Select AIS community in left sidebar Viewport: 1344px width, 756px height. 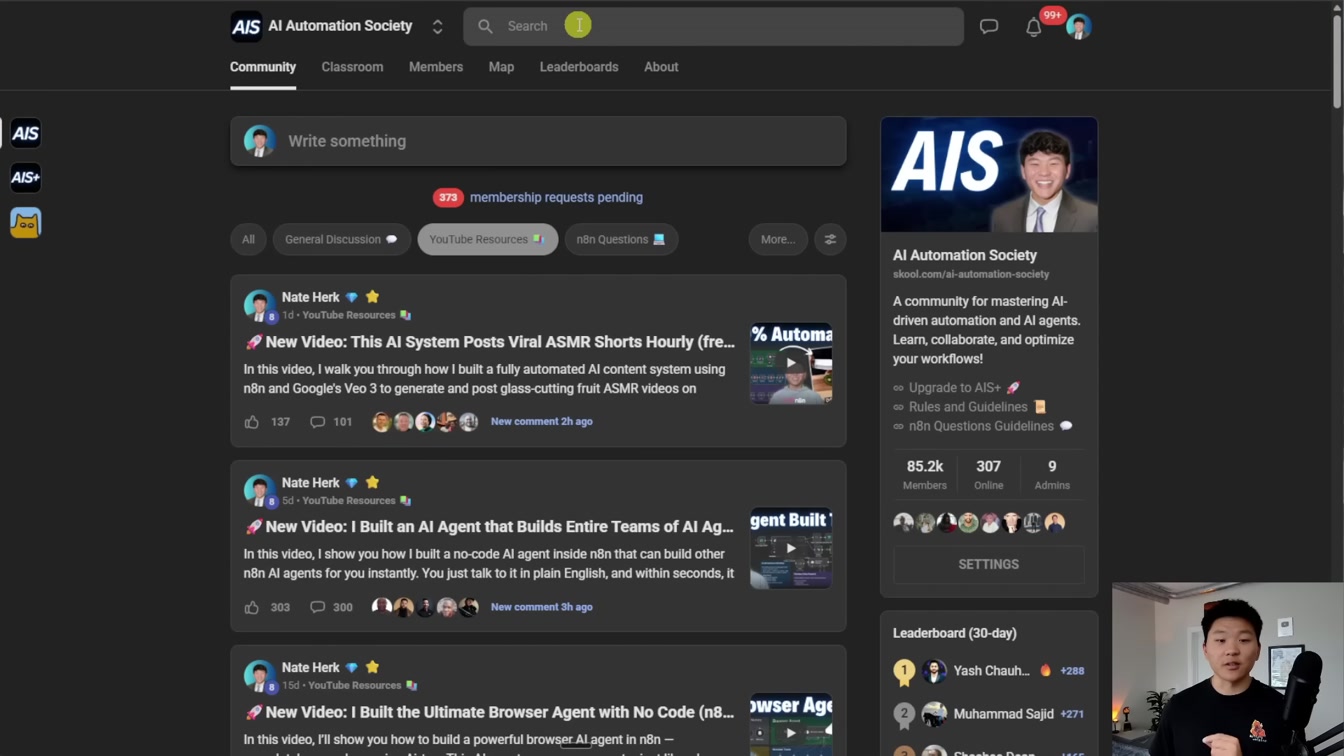click(26, 133)
